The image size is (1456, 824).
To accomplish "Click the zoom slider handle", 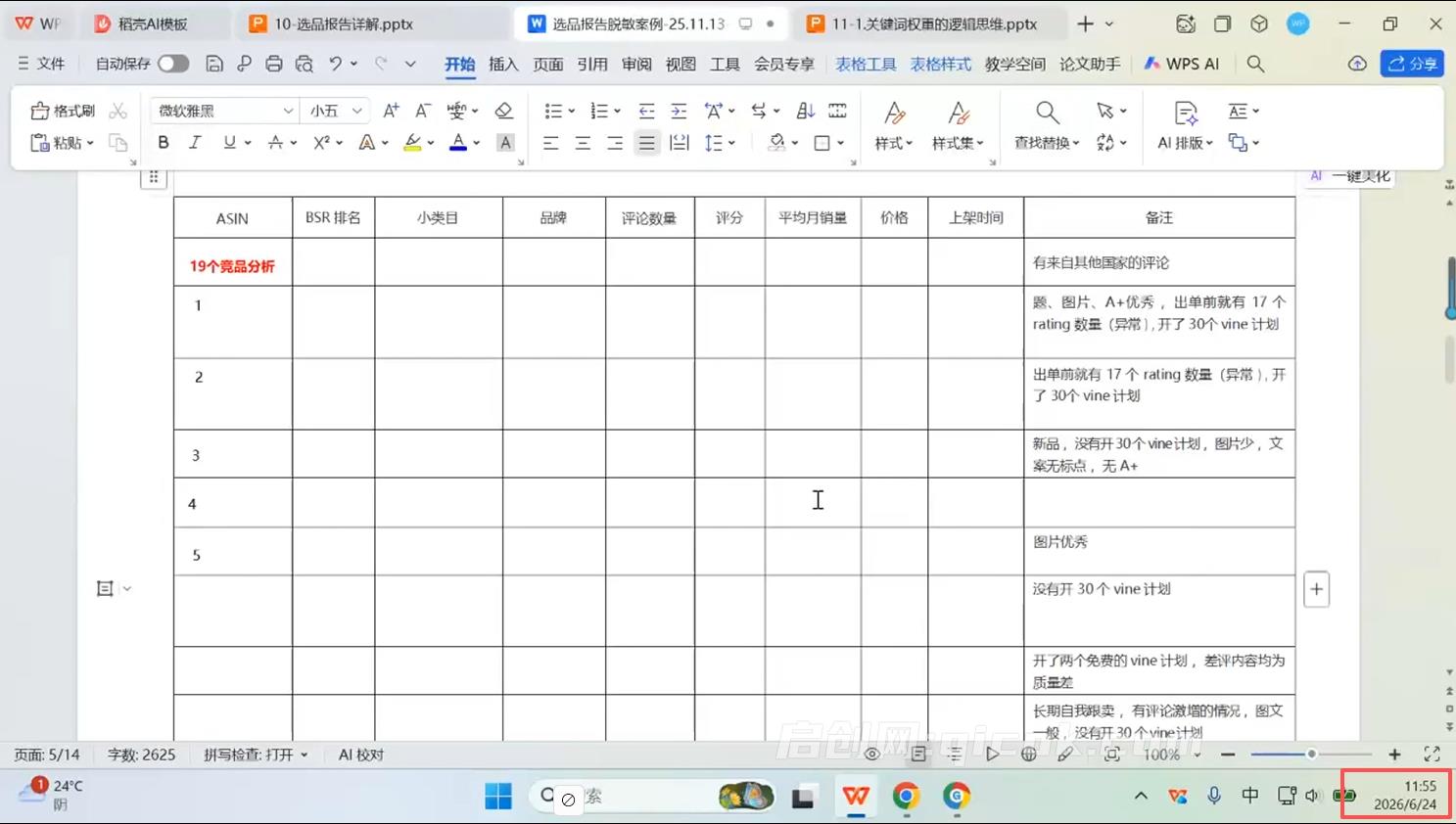I will pyautogui.click(x=1311, y=755).
